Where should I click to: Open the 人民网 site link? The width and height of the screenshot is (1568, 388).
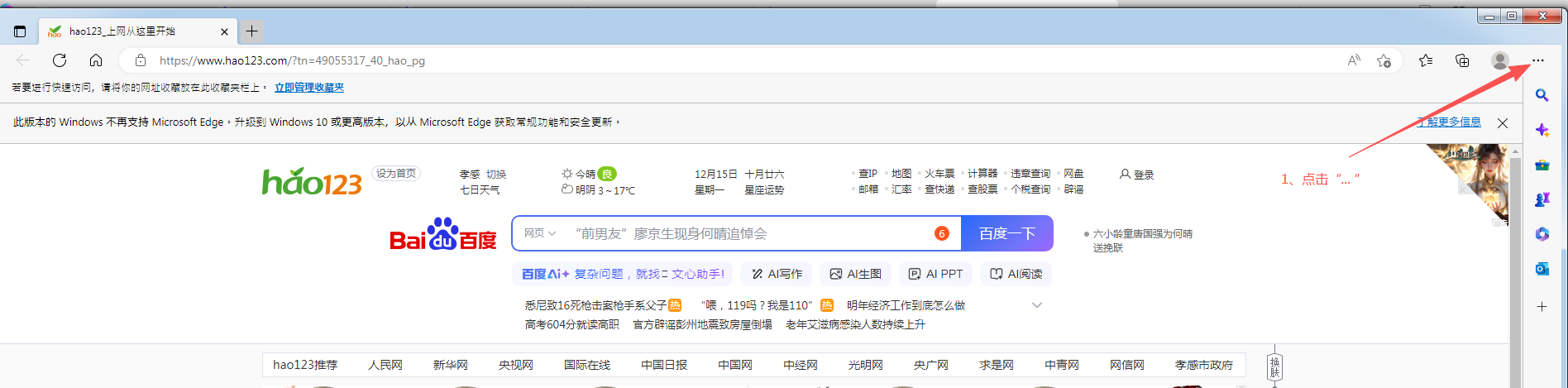[385, 365]
